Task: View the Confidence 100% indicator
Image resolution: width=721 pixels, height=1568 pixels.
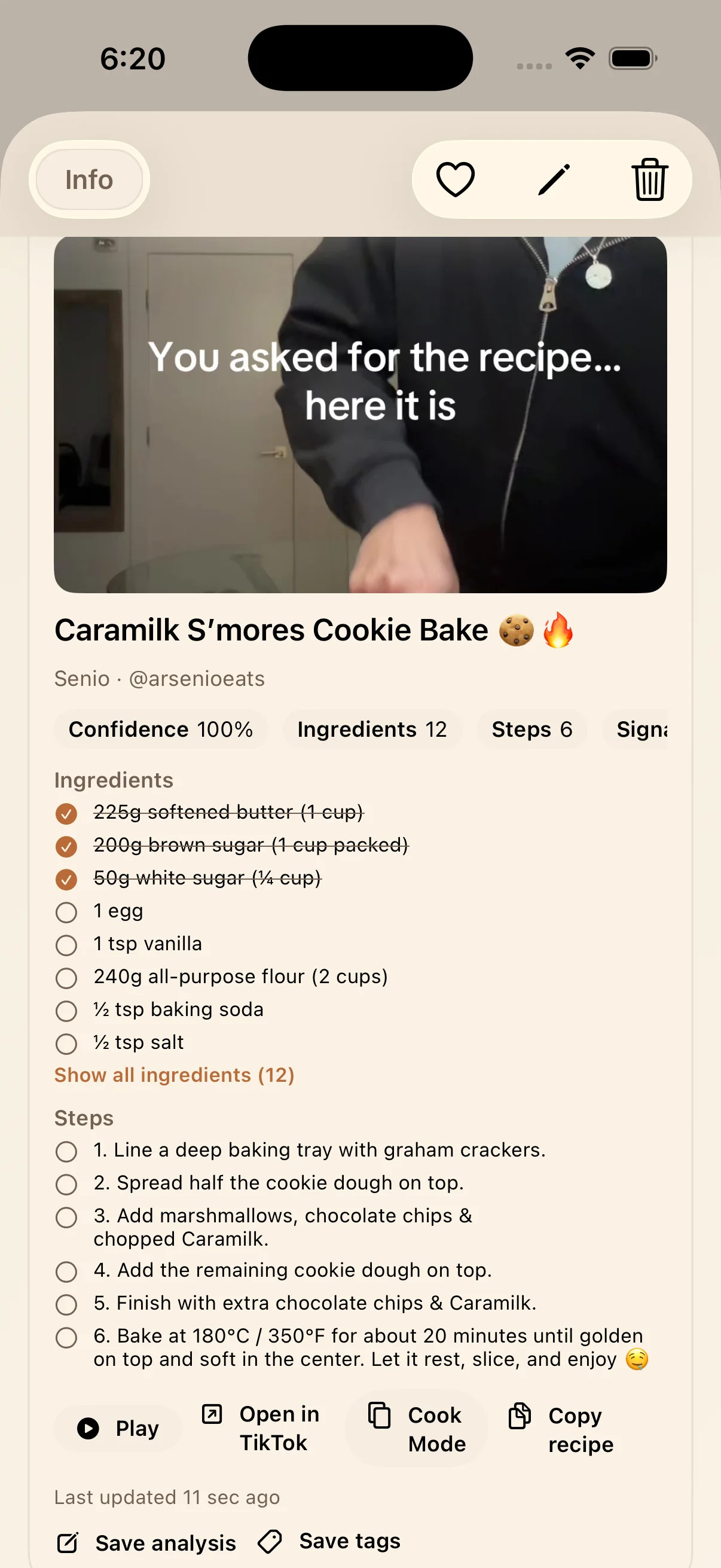Action: pos(161,729)
